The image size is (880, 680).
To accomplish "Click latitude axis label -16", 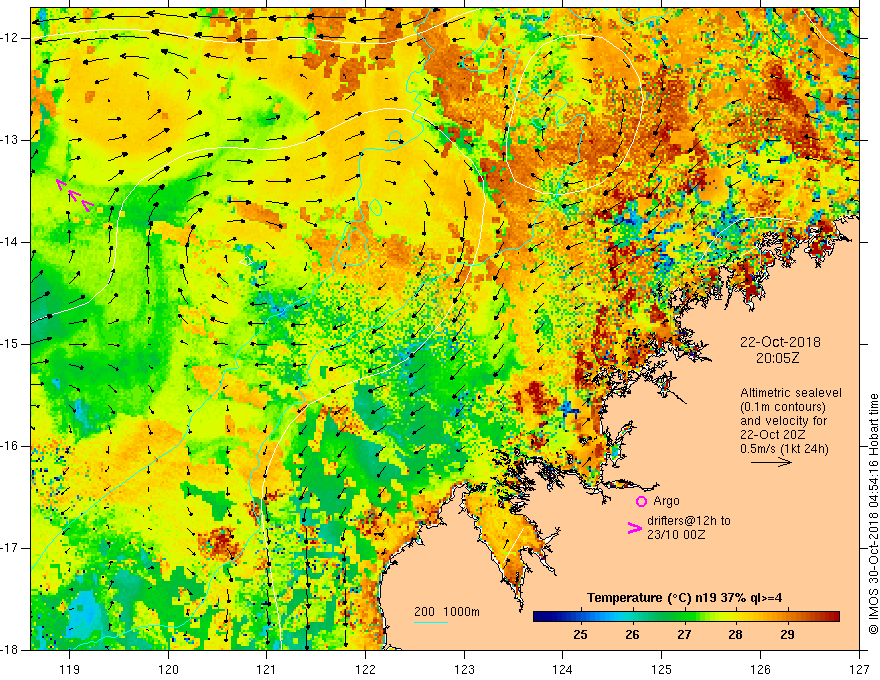I will [x=11, y=446].
